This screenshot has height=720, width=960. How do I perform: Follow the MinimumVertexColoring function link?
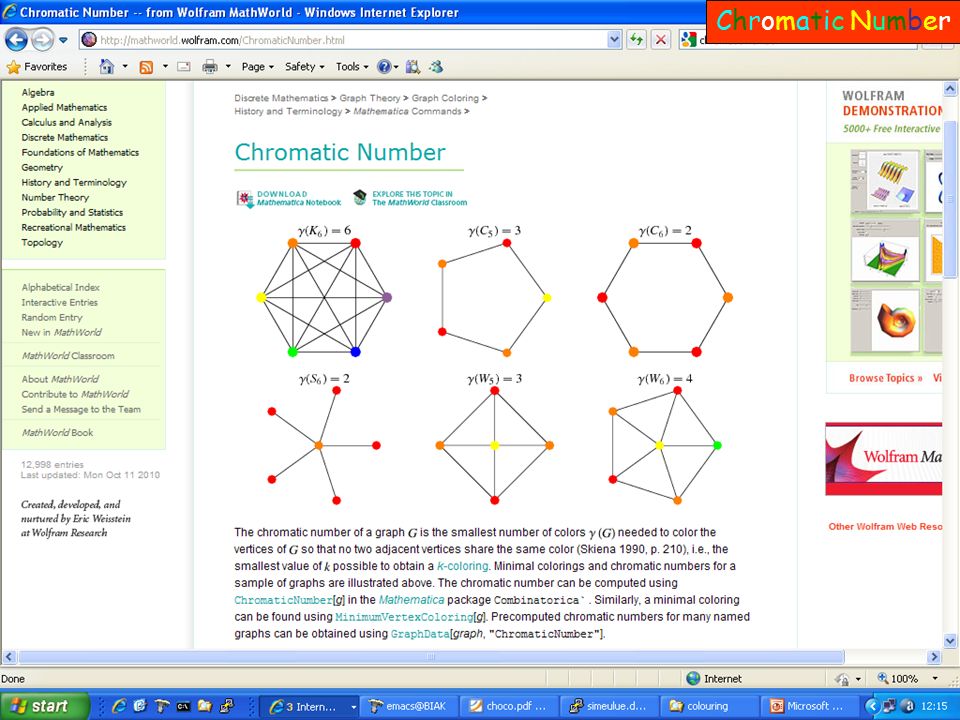404,617
